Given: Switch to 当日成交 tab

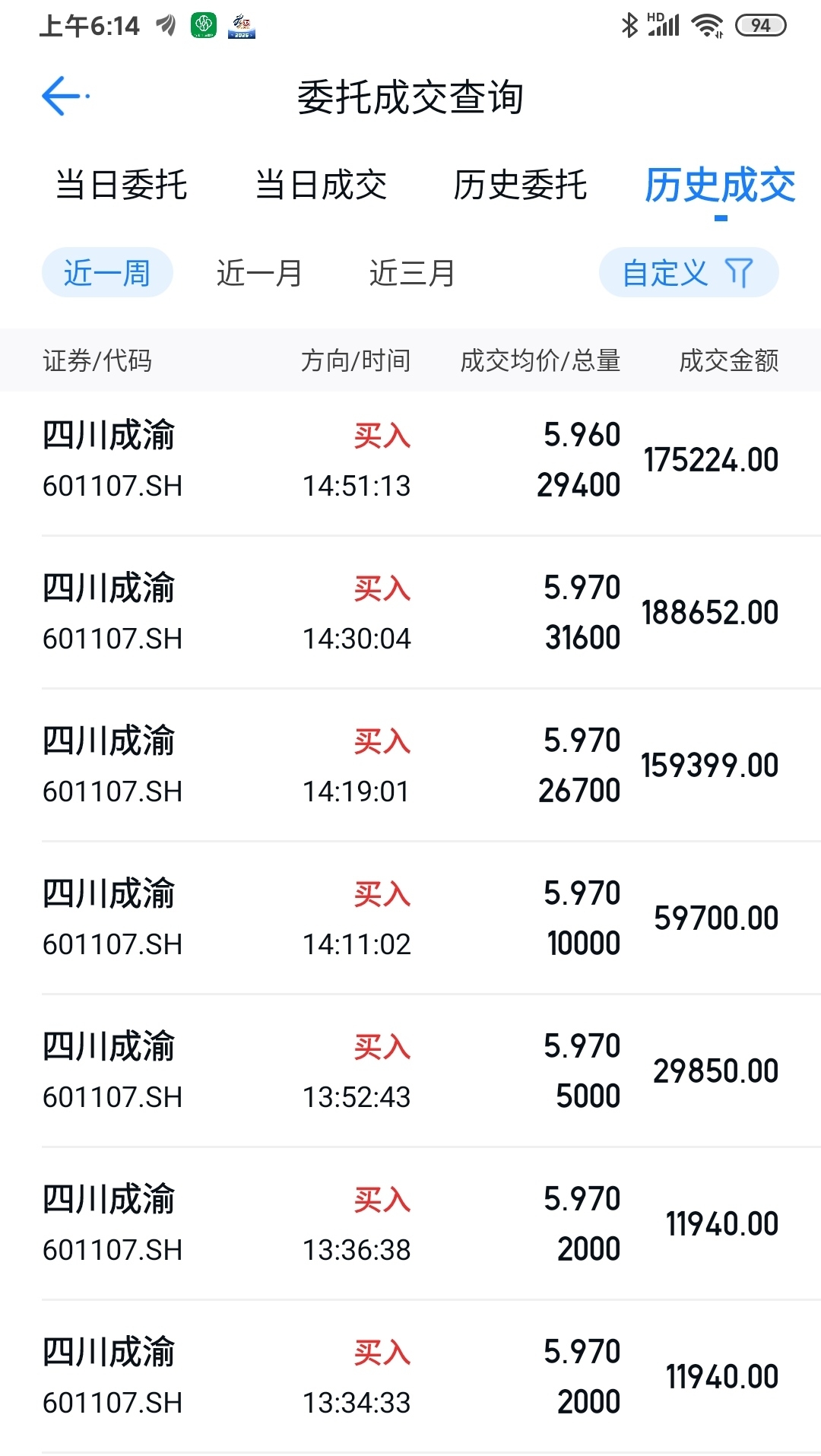Looking at the screenshot, I should point(321,185).
